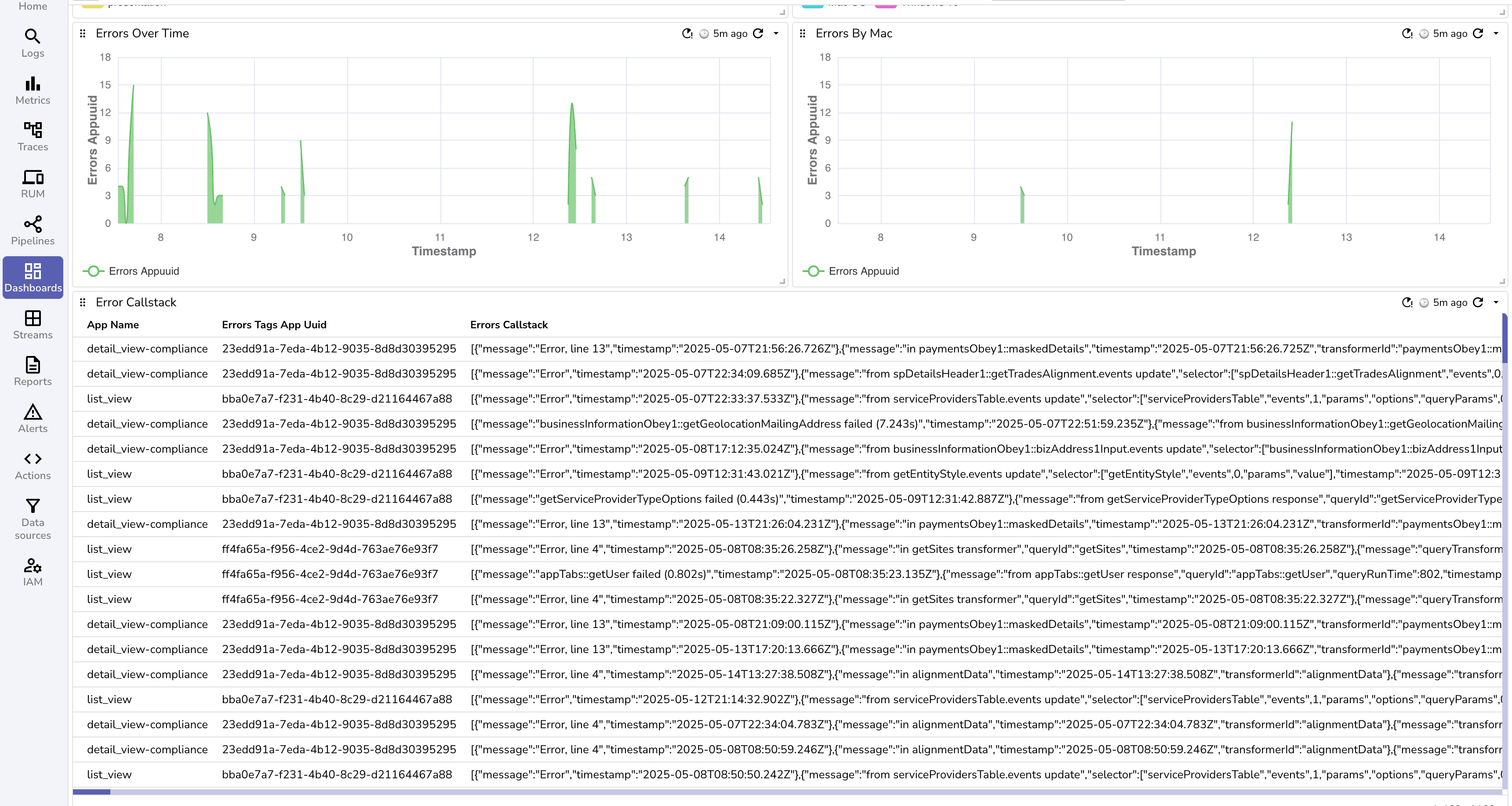
Task: Click the stale-data indicator on Error Callstack
Action: [1407, 302]
